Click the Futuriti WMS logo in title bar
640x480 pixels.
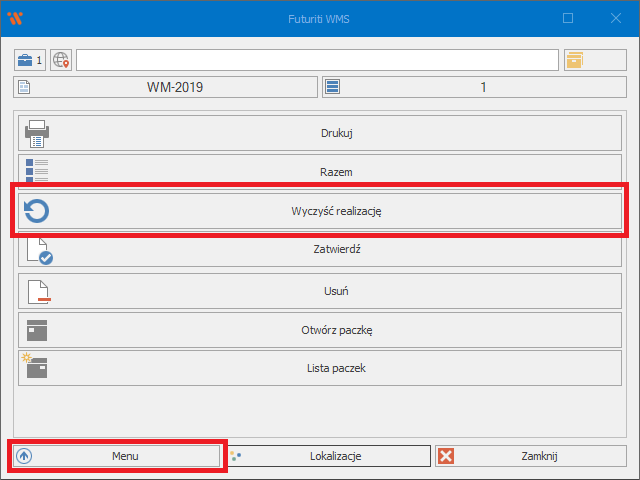click(x=14, y=18)
